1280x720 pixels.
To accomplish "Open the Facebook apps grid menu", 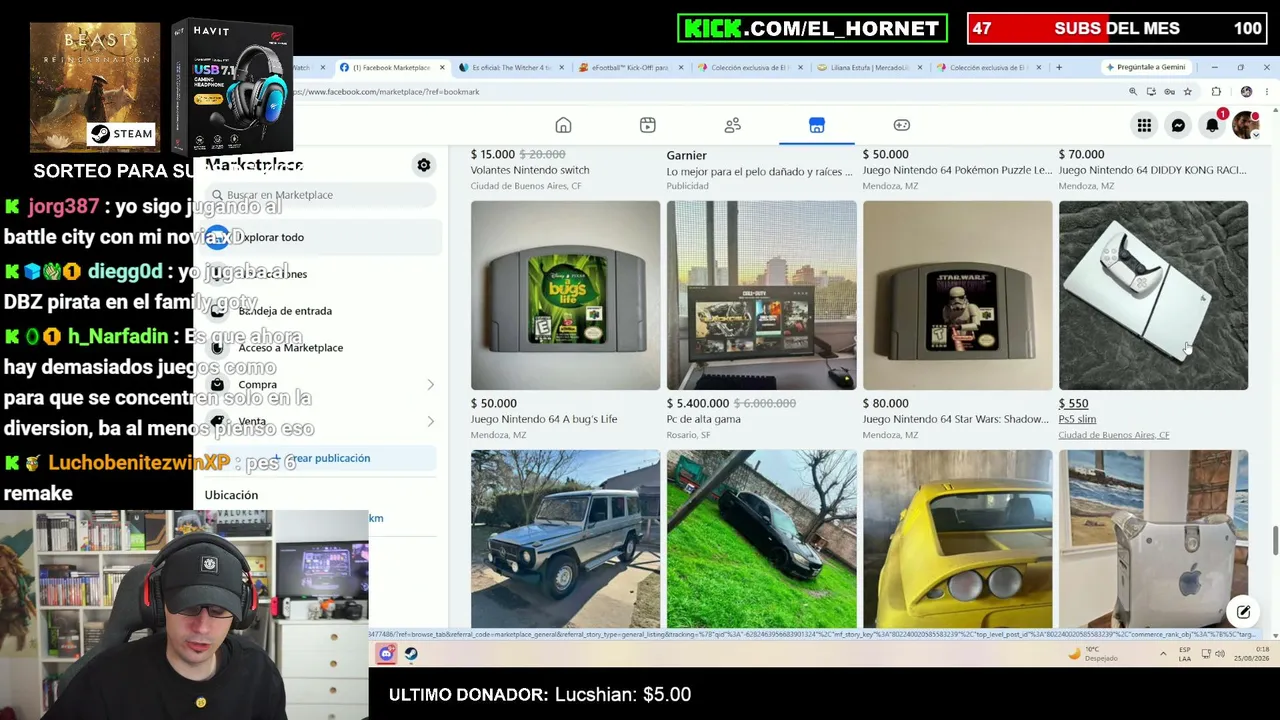I will tap(1144, 125).
